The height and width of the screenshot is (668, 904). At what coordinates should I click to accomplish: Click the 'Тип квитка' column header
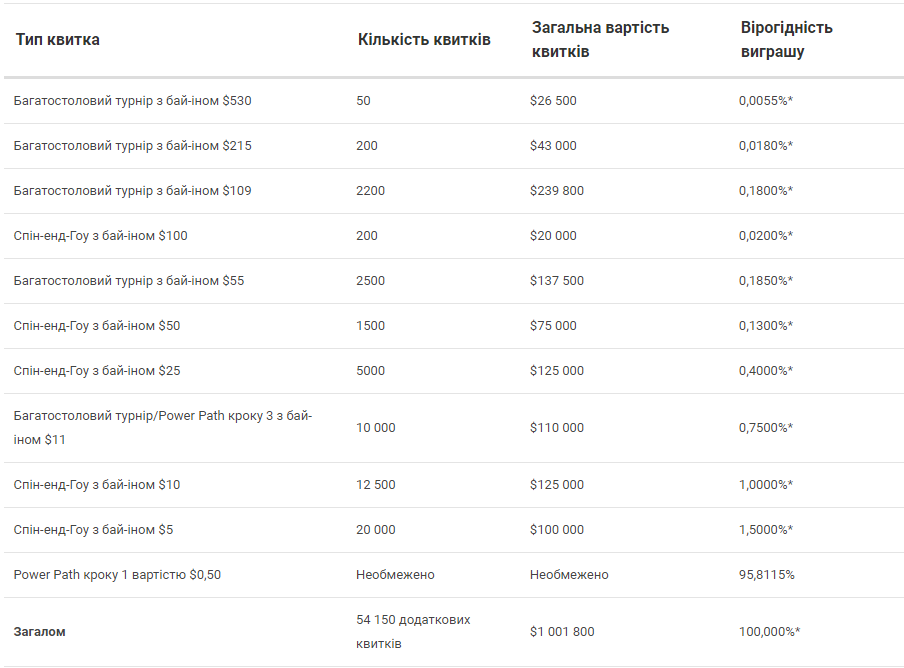58,40
